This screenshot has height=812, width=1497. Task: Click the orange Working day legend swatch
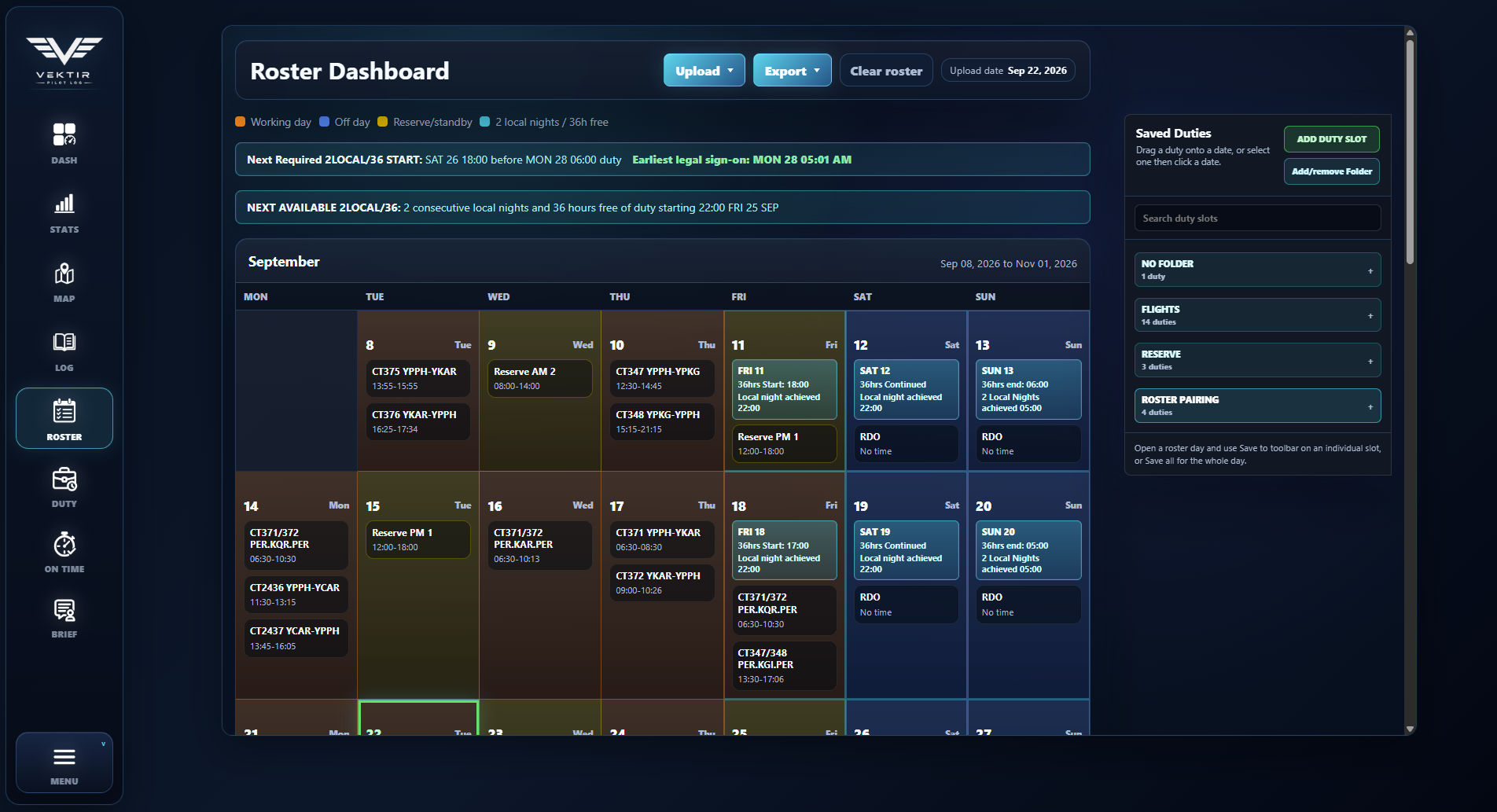(241, 122)
